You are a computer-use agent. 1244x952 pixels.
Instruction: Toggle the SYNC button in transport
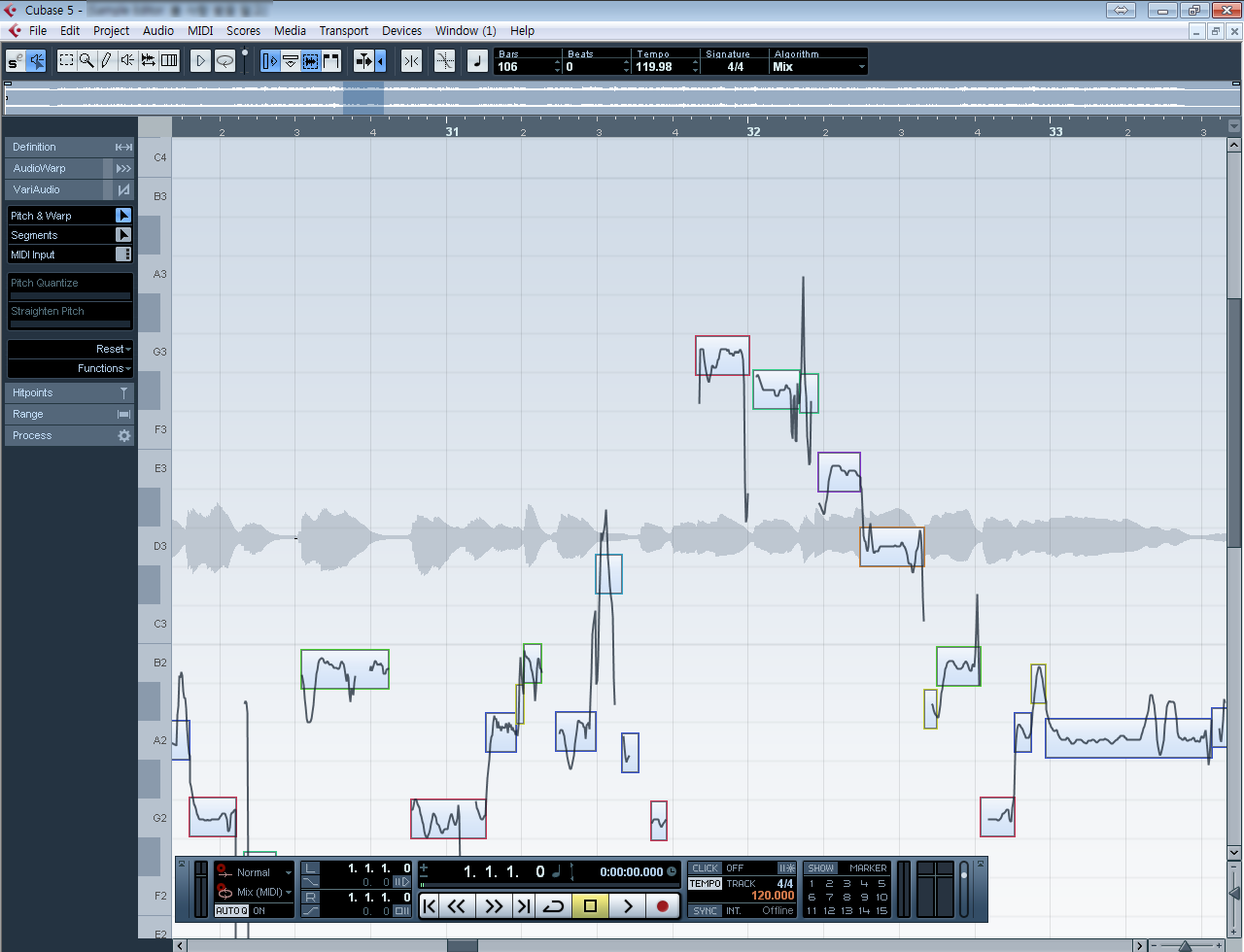706,911
